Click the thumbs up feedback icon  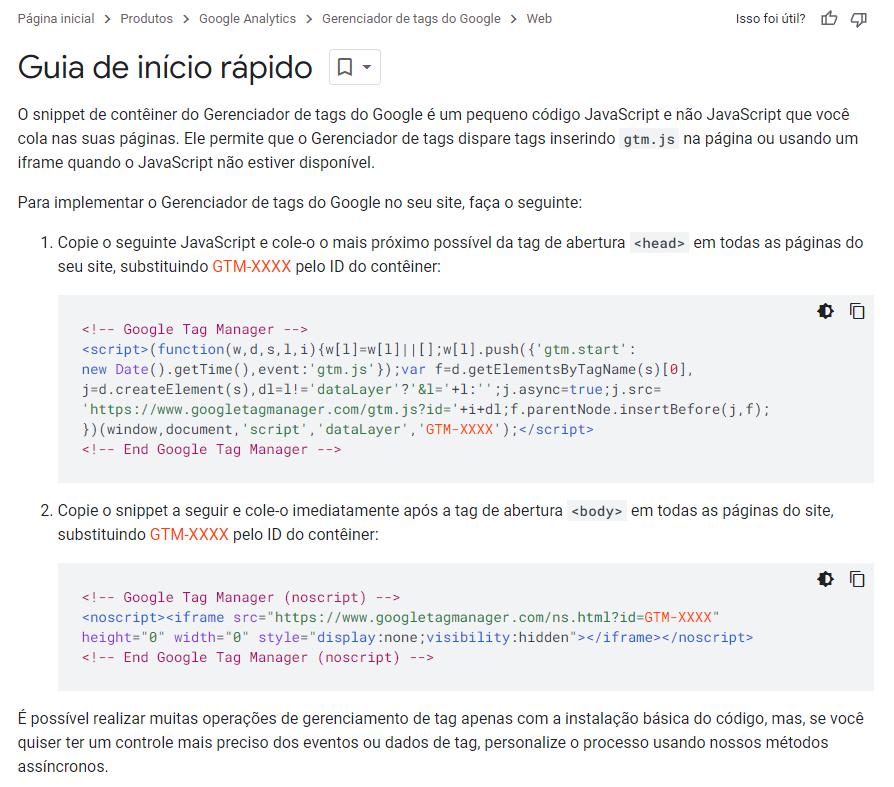829,19
